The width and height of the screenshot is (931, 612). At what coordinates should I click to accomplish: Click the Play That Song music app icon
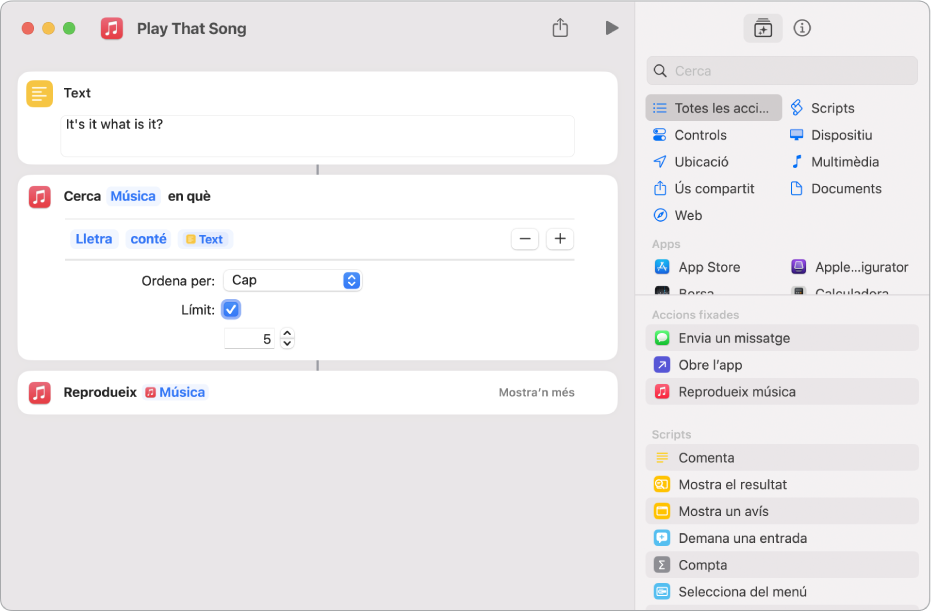[112, 28]
